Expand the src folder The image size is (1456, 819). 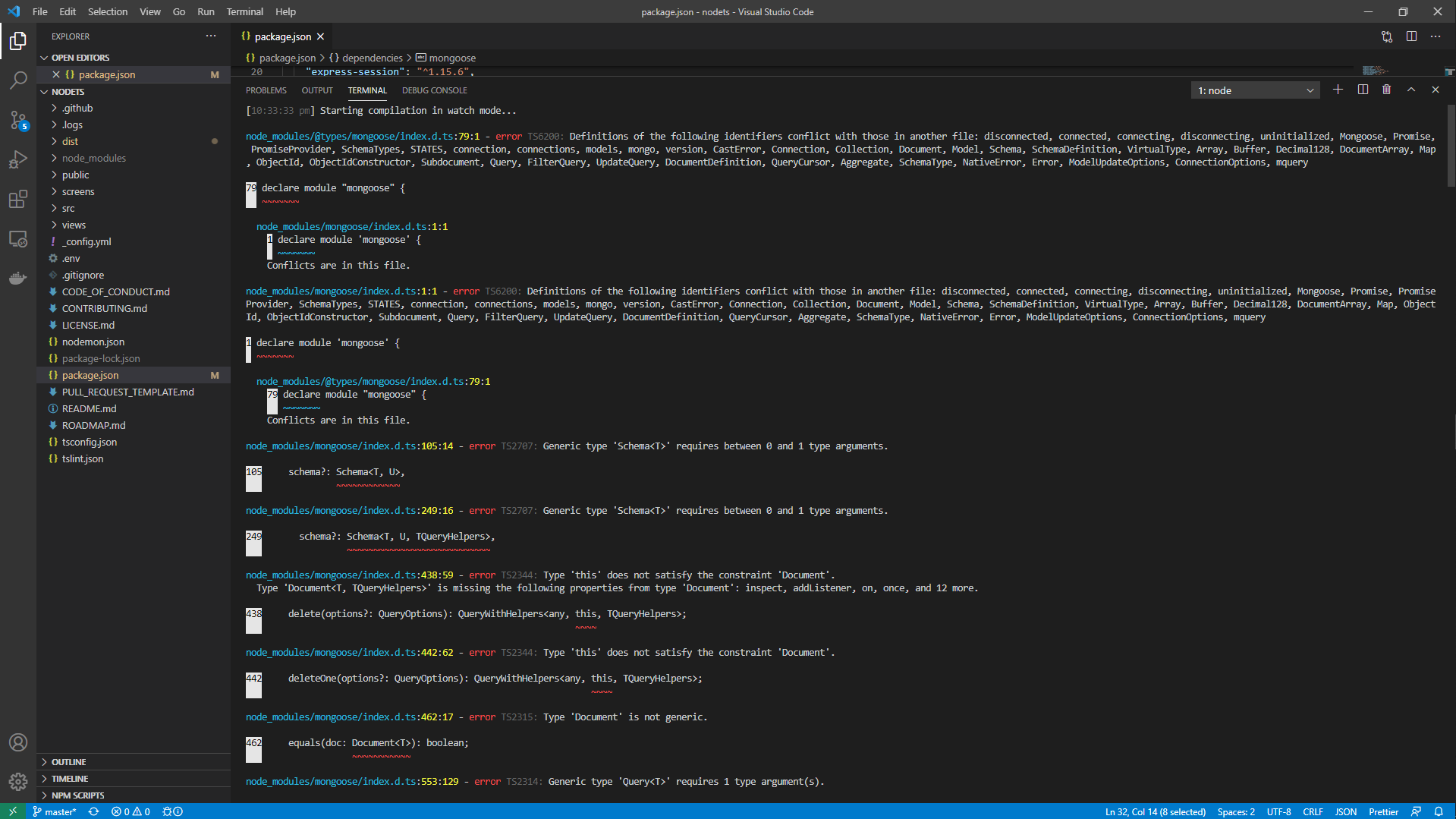(68, 208)
